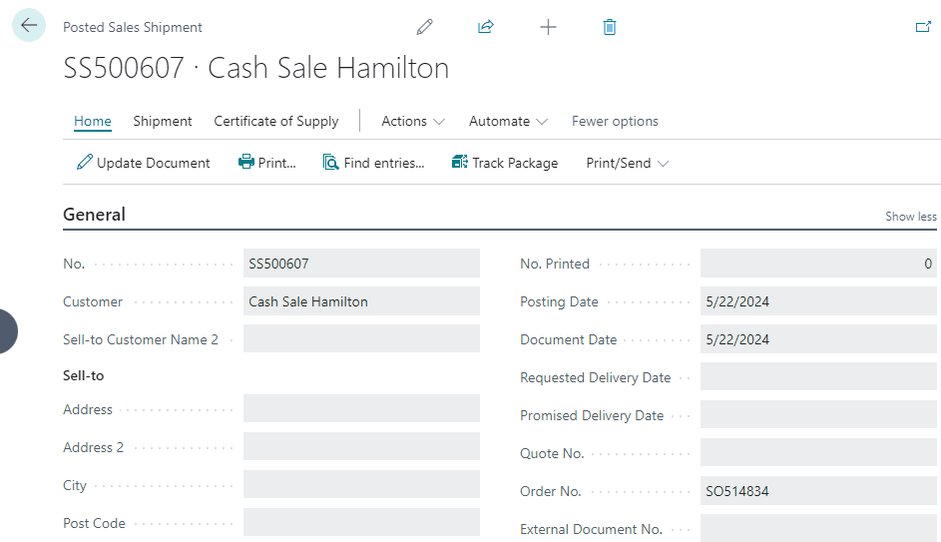The image size is (941, 542).
Task: Open Certificate of Supply tab
Action: 276,121
